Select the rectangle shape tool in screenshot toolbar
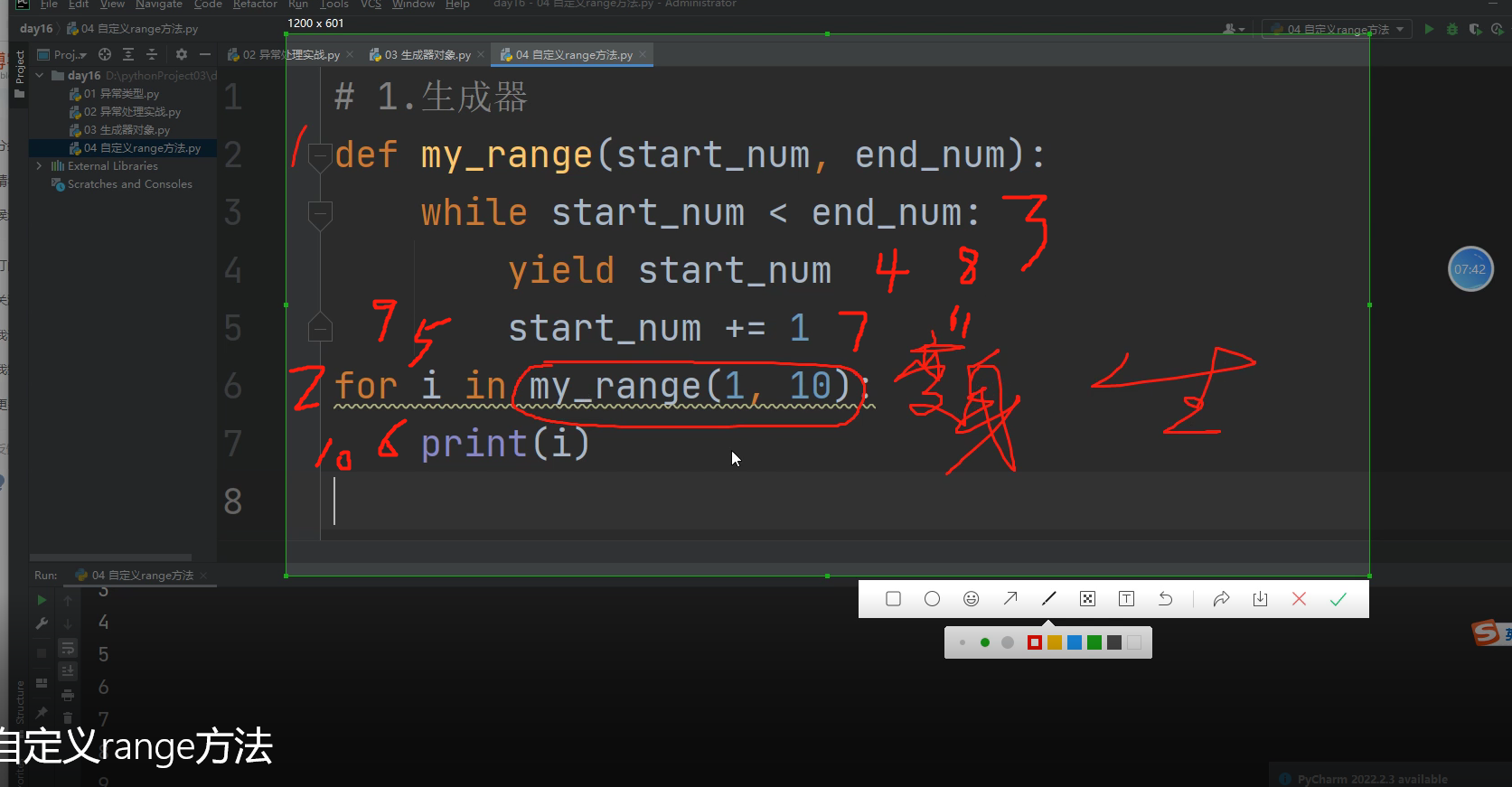Viewport: 1512px width, 787px height. tap(893, 599)
